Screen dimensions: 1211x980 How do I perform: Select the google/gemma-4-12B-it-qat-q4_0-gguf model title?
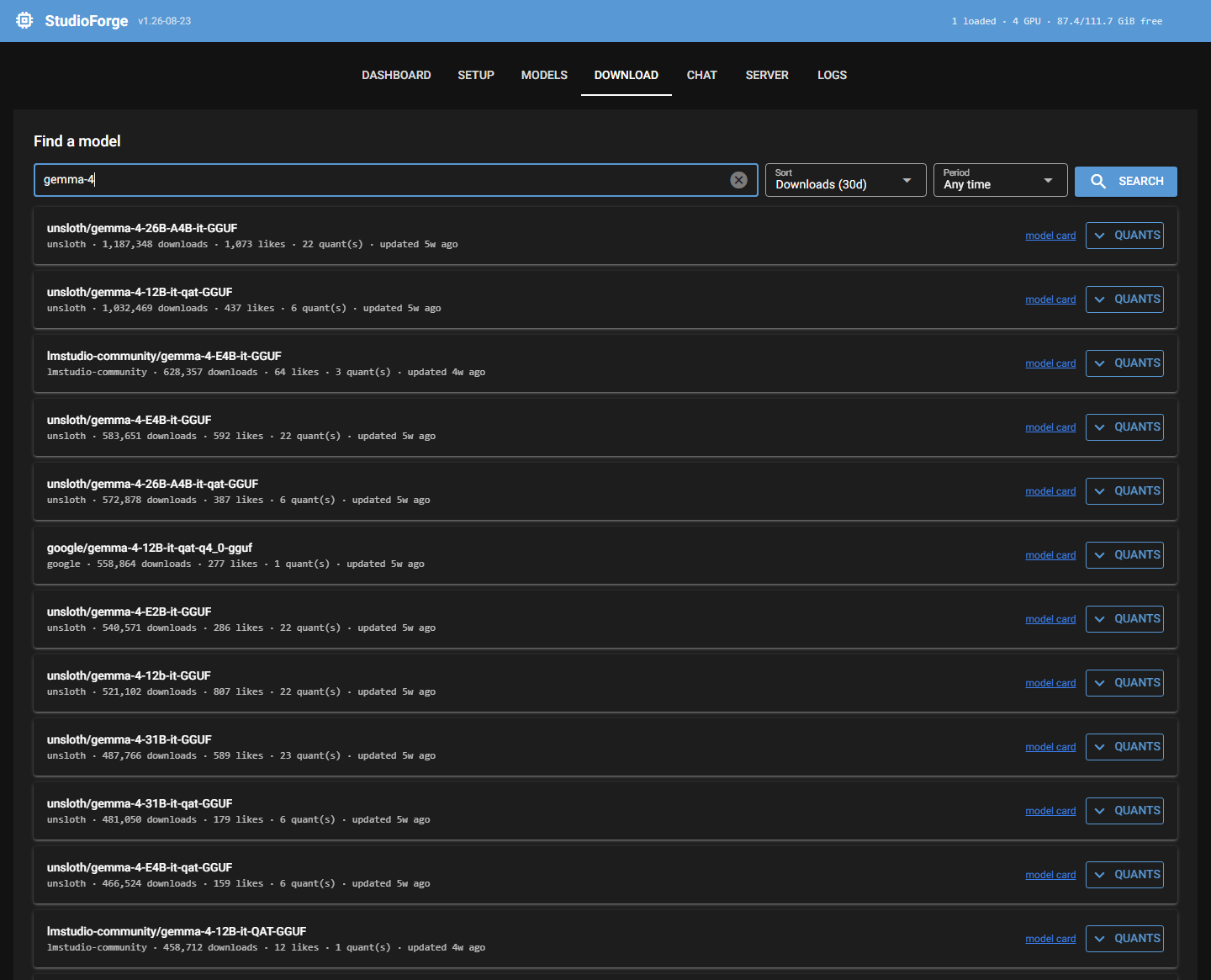150,548
